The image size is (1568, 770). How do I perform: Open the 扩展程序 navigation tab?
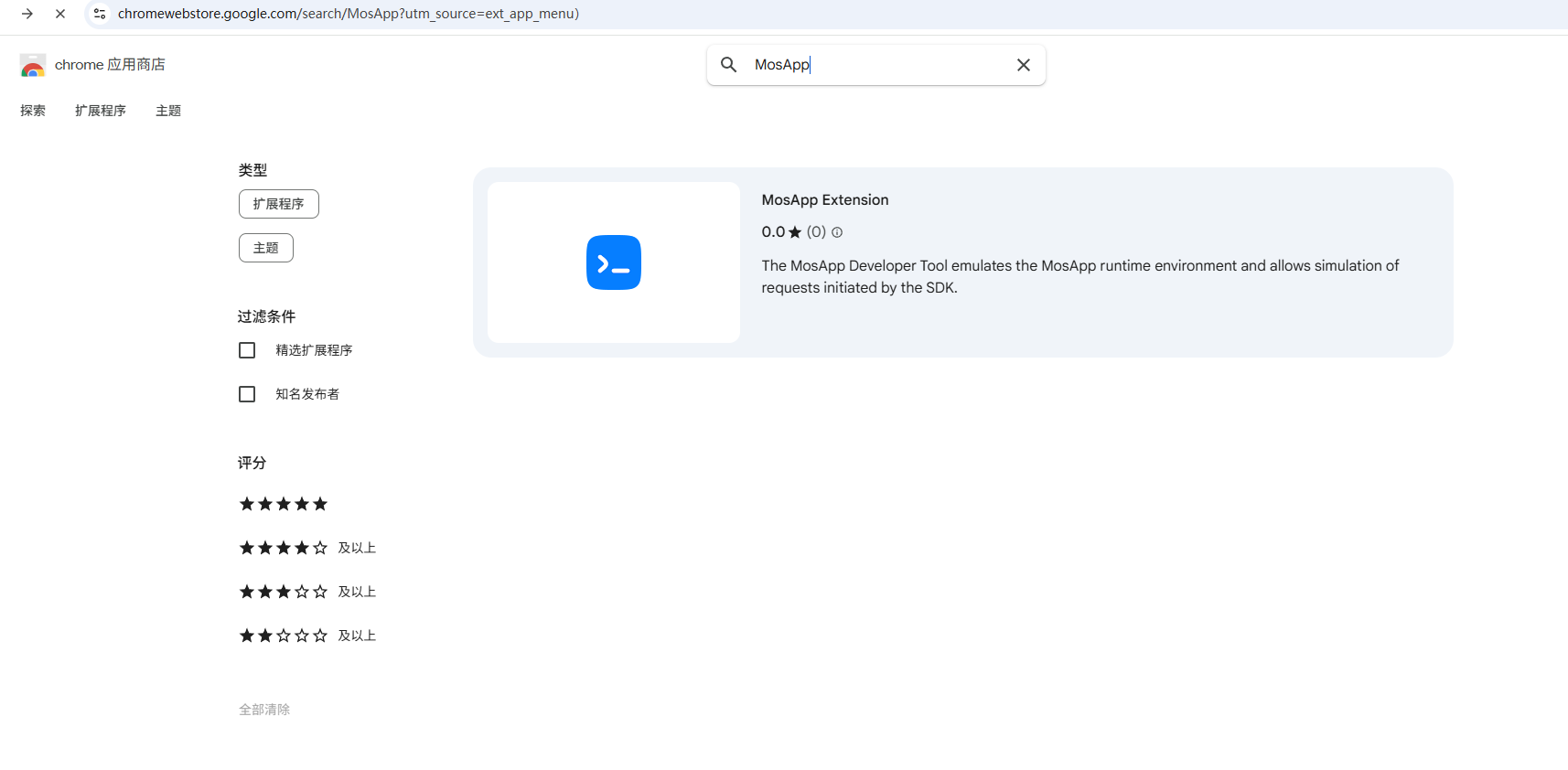pos(101,111)
